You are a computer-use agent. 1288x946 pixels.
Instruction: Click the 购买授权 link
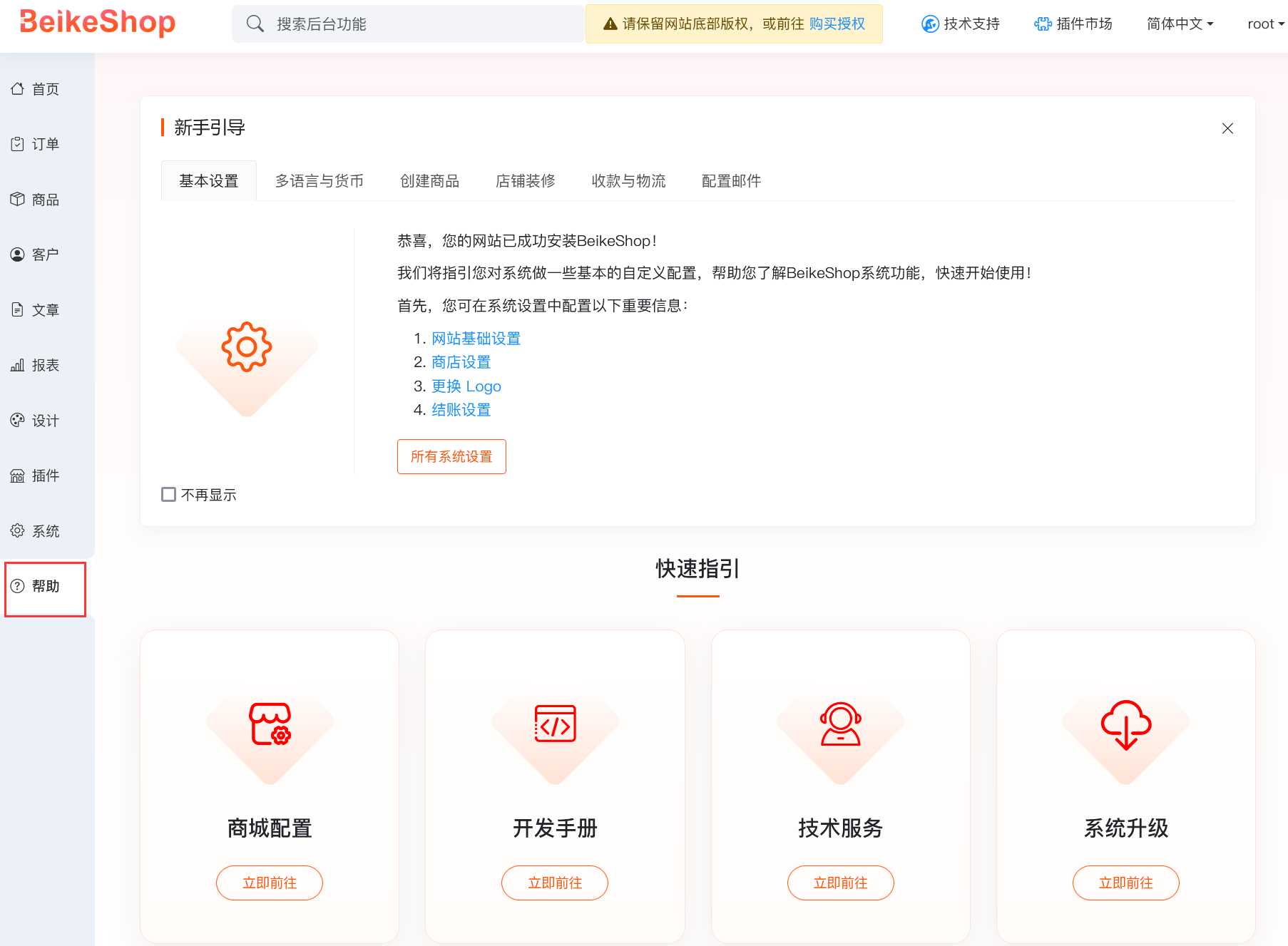tap(837, 24)
